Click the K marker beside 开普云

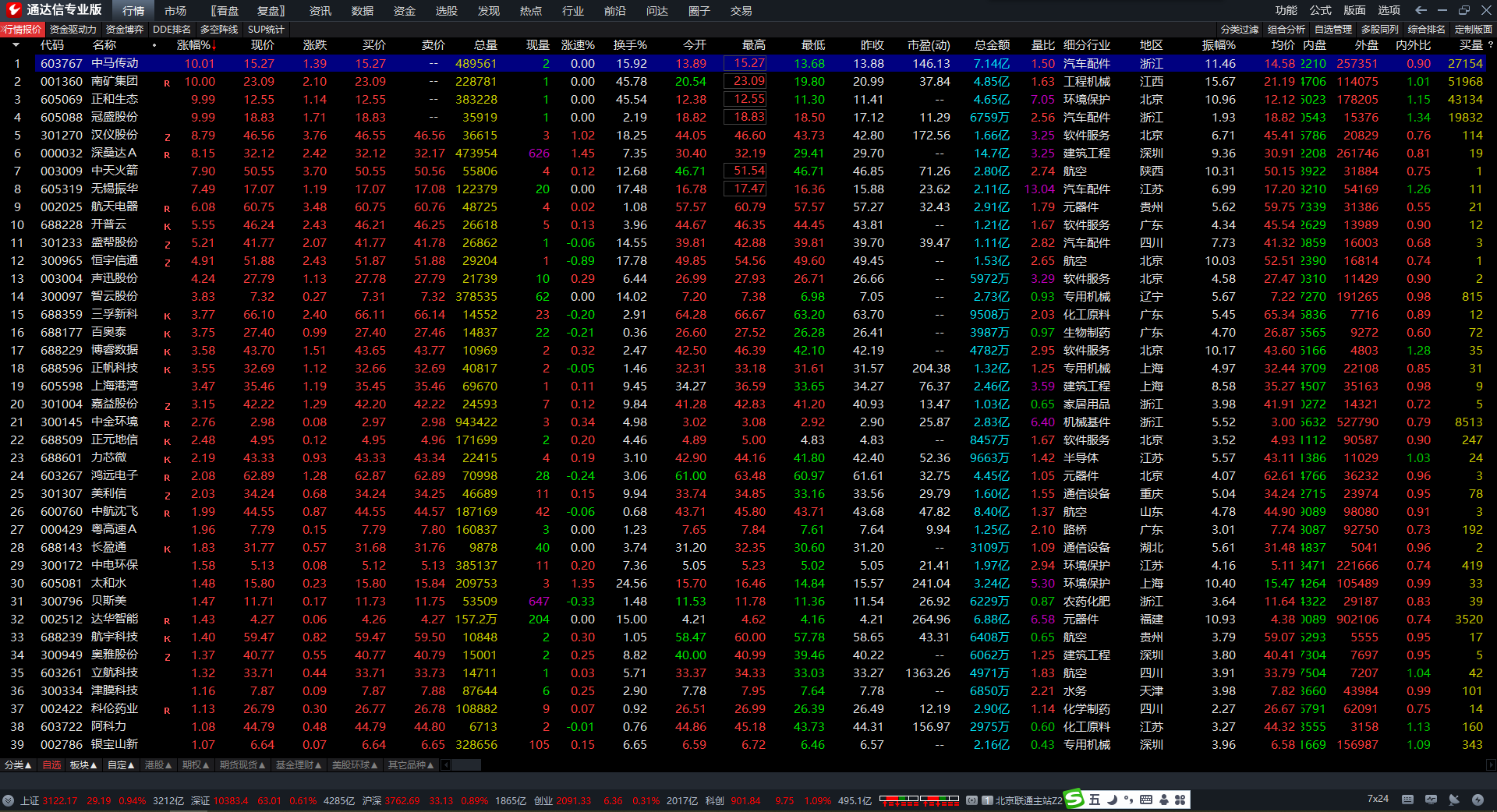coord(167,226)
